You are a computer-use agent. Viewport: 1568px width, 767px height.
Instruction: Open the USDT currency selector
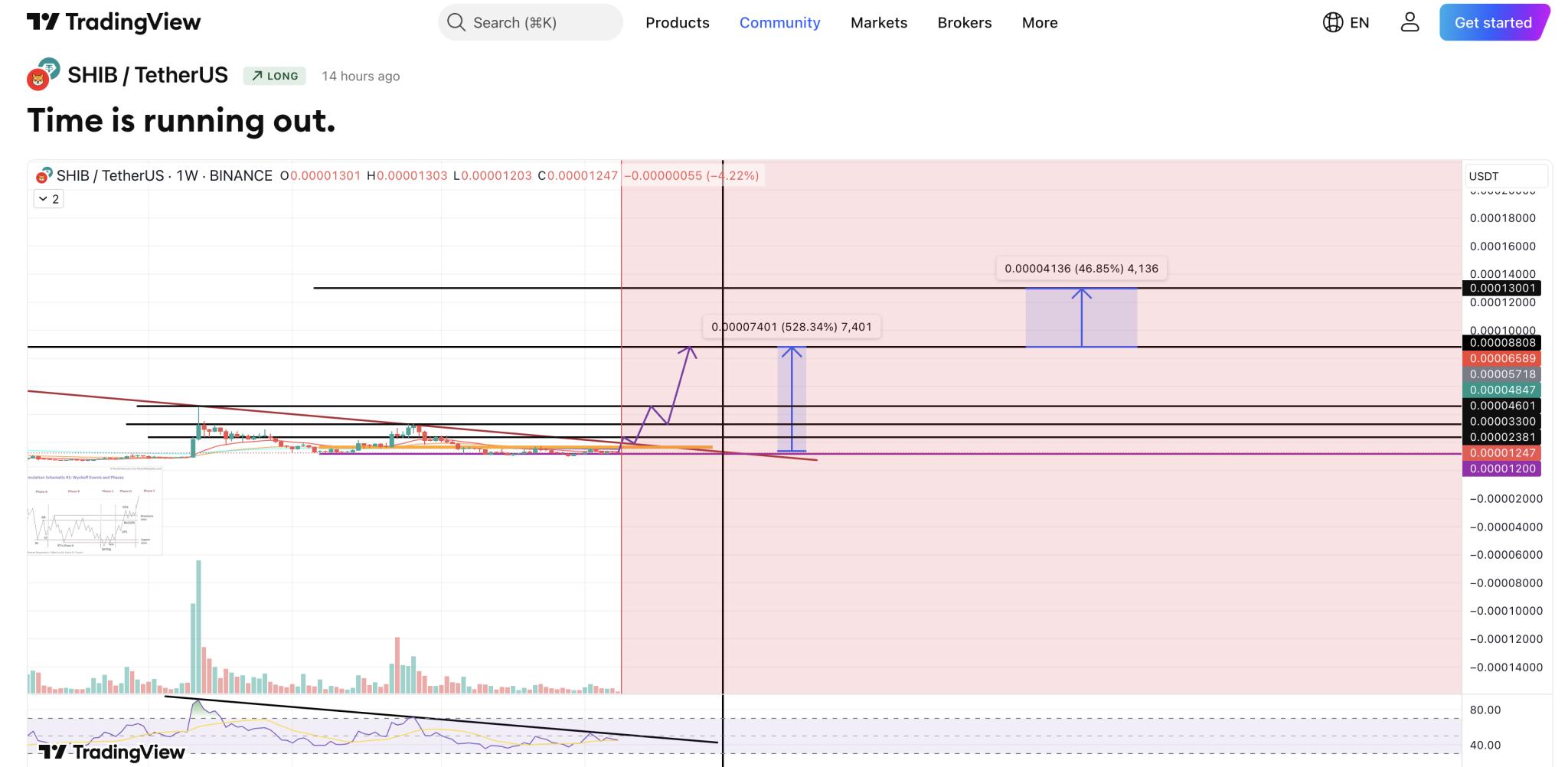coord(1504,176)
